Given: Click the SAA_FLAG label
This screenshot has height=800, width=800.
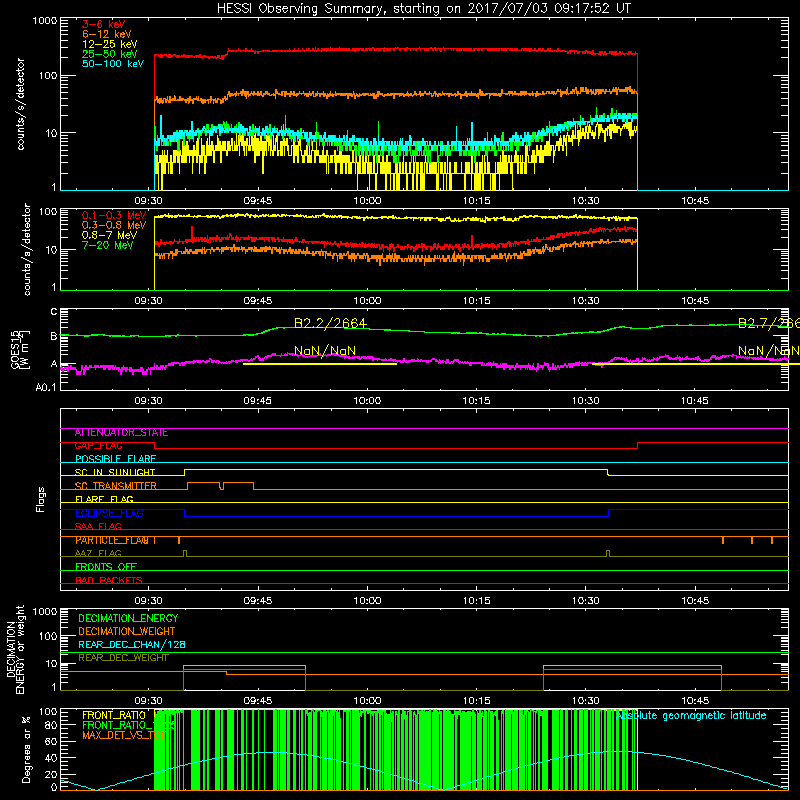Looking at the screenshot, I should (x=98, y=527).
